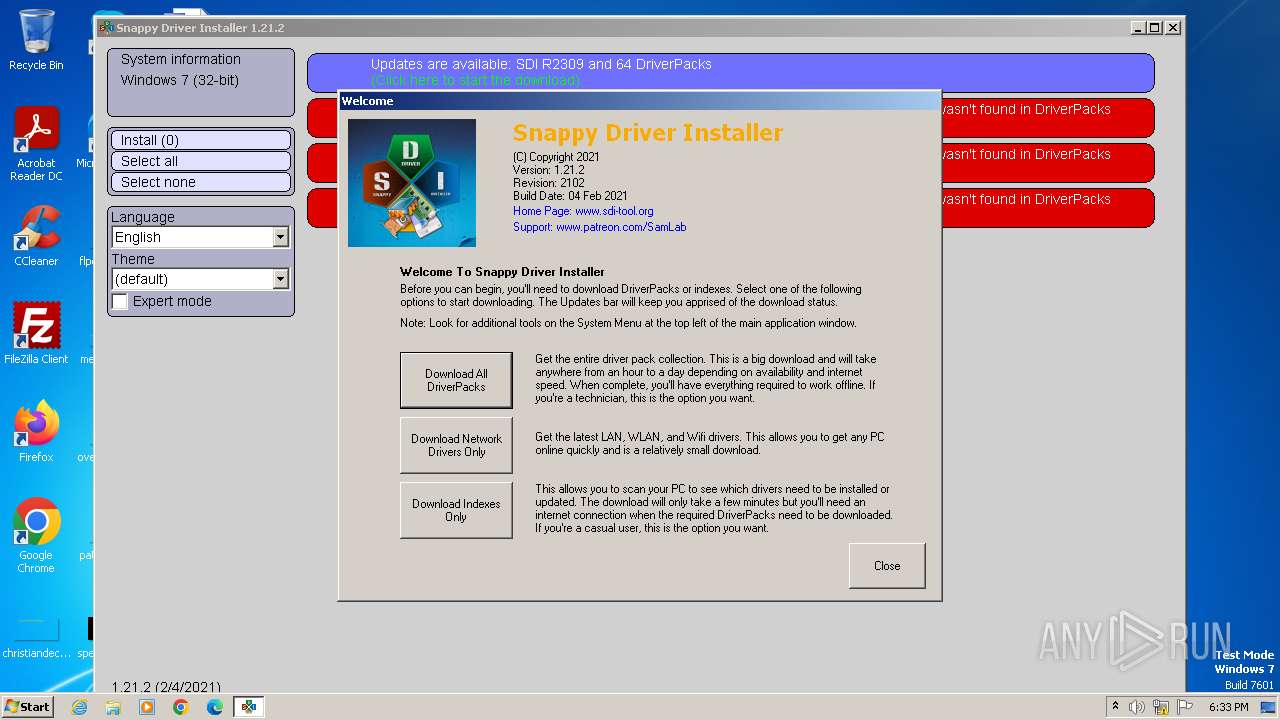Click the System information panel
Screen dimensions: 1280x720
201,82
